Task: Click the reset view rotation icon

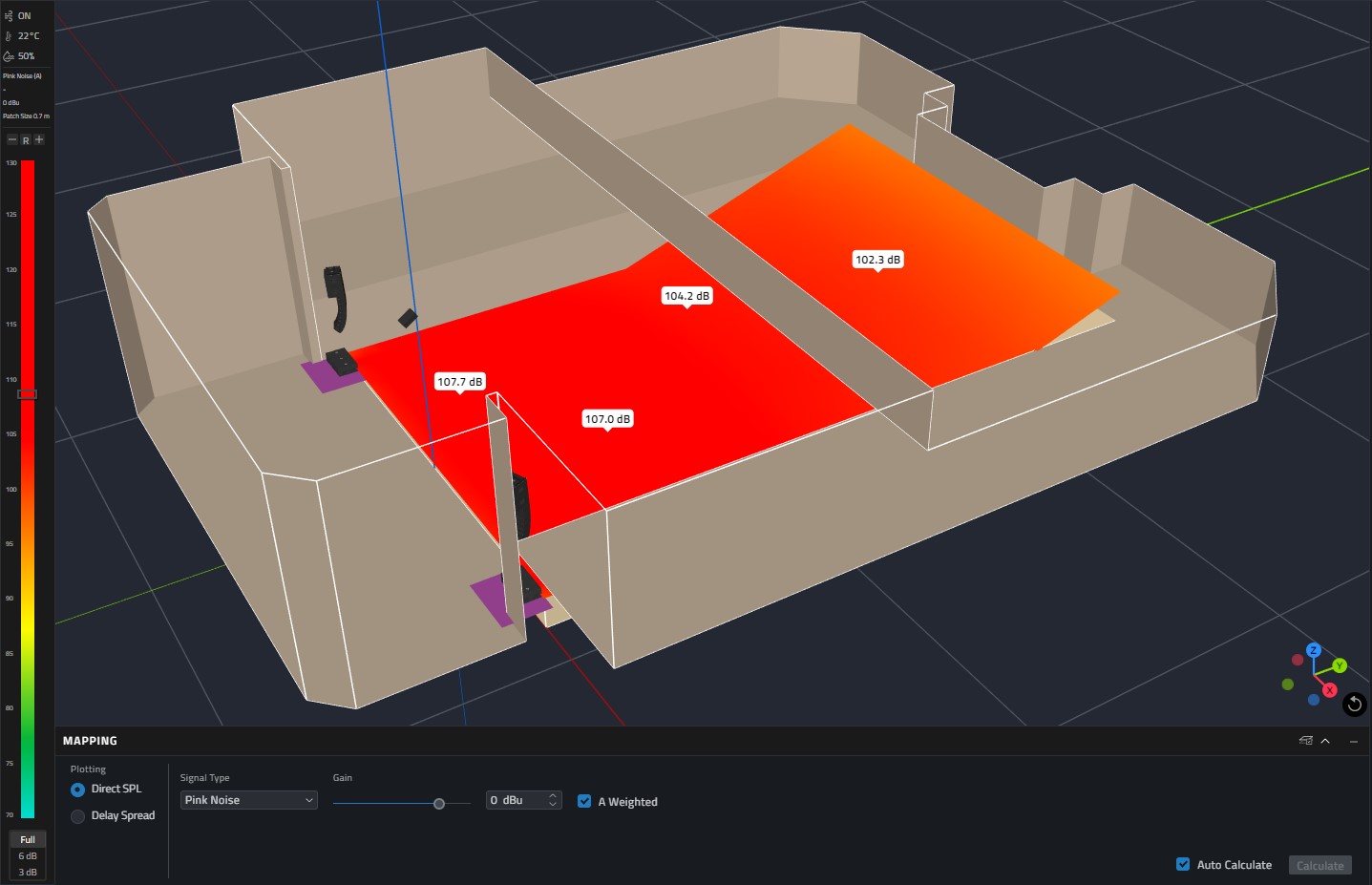Action: pos(1354,705)
